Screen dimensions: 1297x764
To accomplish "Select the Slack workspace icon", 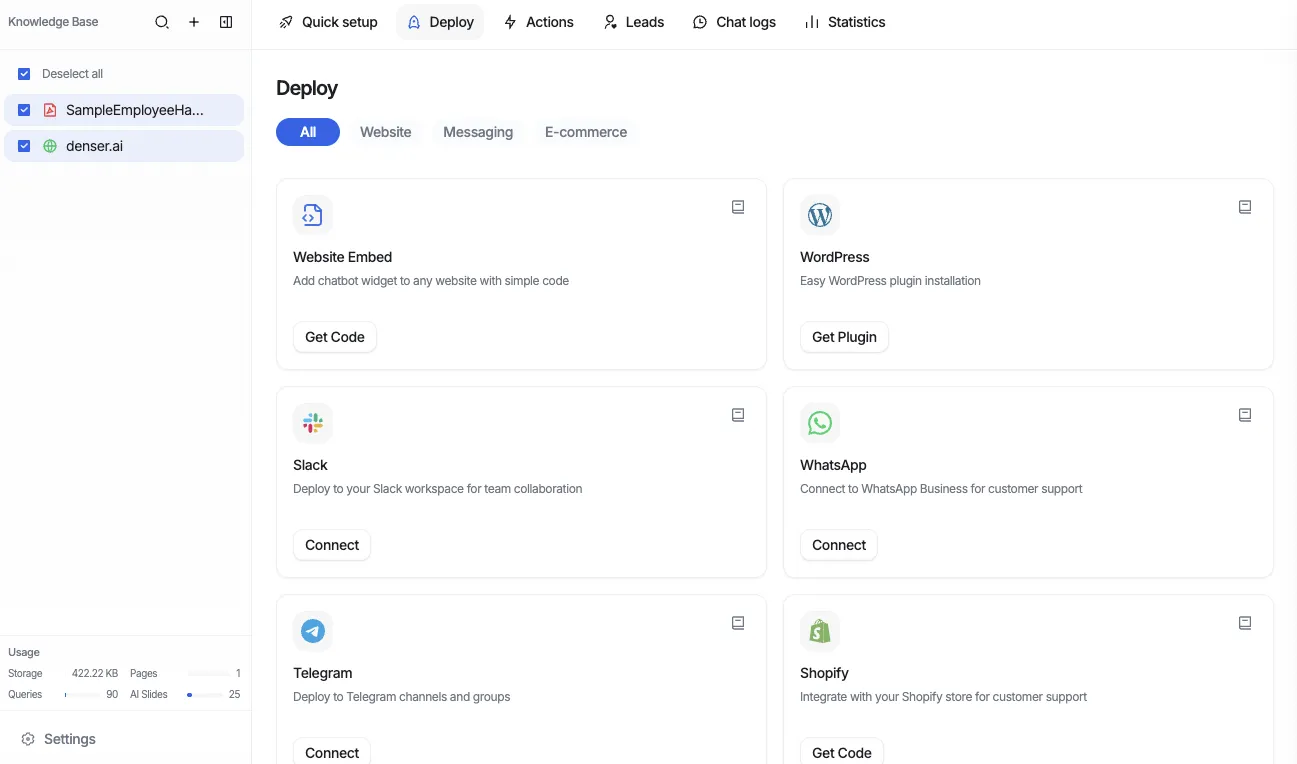I will (x=313, y=422).
